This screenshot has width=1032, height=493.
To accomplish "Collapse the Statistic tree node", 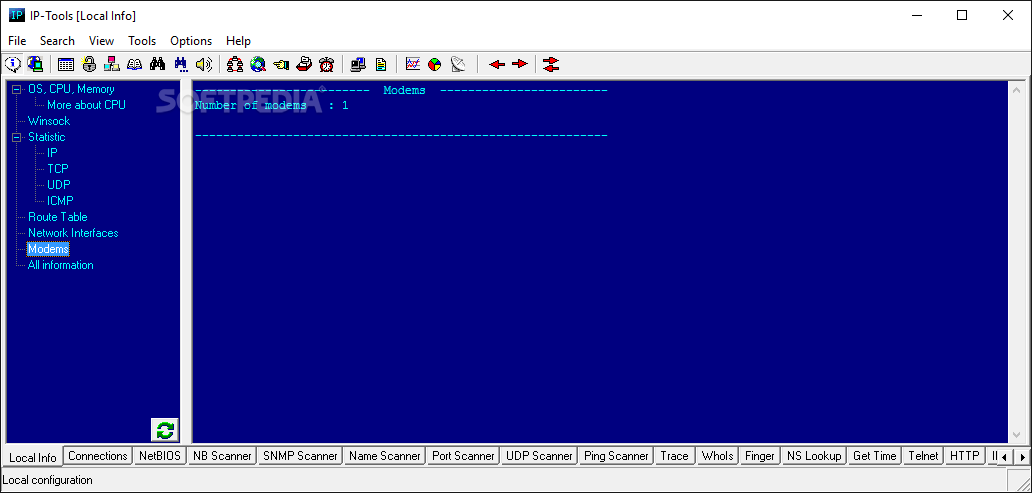I will pos(16,137).
